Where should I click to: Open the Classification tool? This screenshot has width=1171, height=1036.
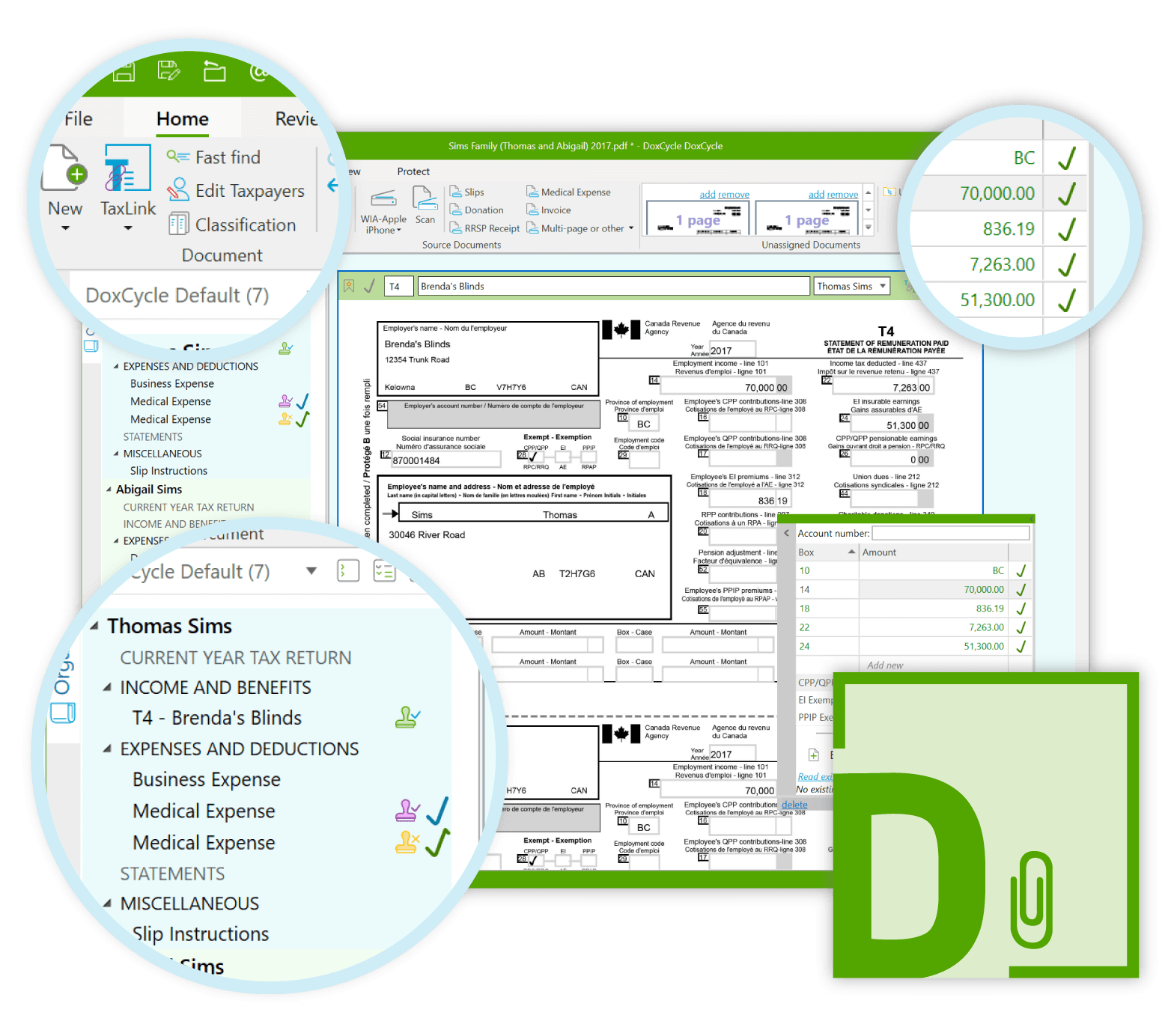(232, 225)
